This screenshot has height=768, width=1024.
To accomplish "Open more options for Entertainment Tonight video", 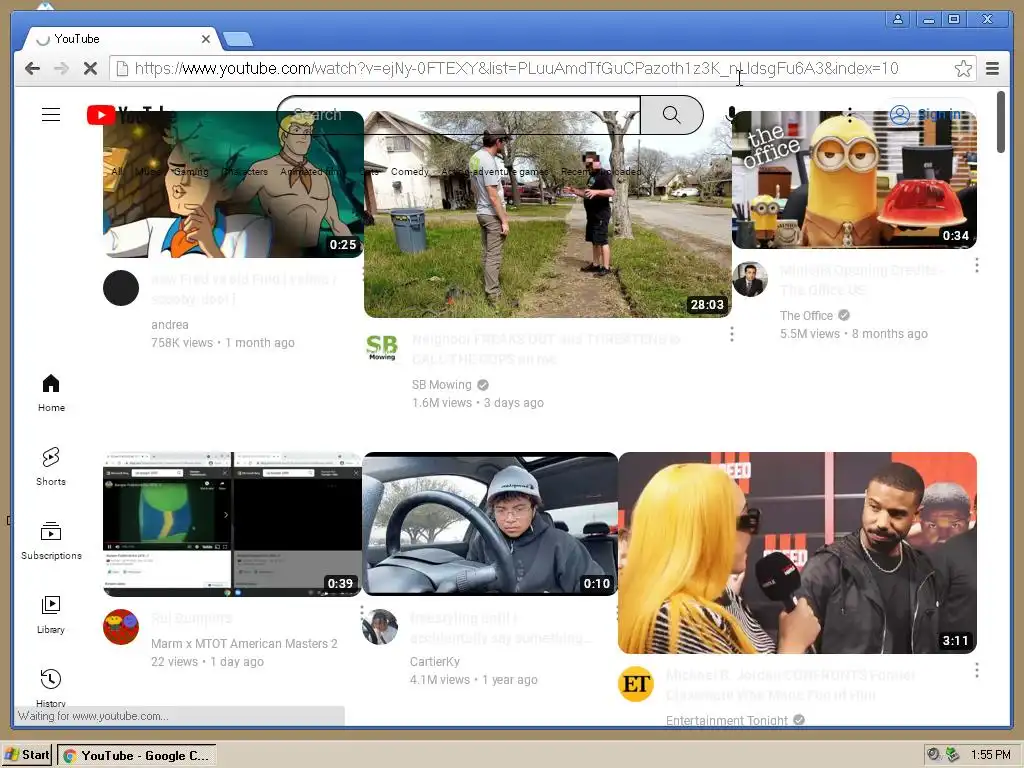I will tap(976, 670).
